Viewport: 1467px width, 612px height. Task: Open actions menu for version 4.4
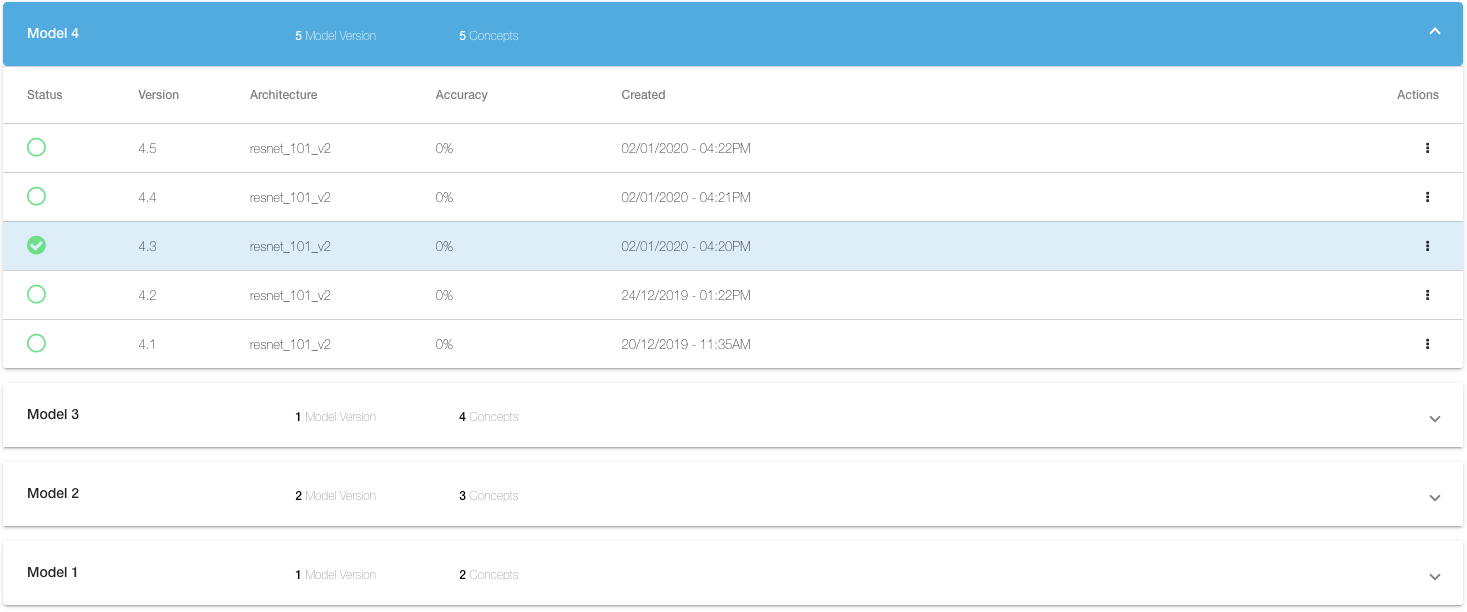tap(1427, 197)
